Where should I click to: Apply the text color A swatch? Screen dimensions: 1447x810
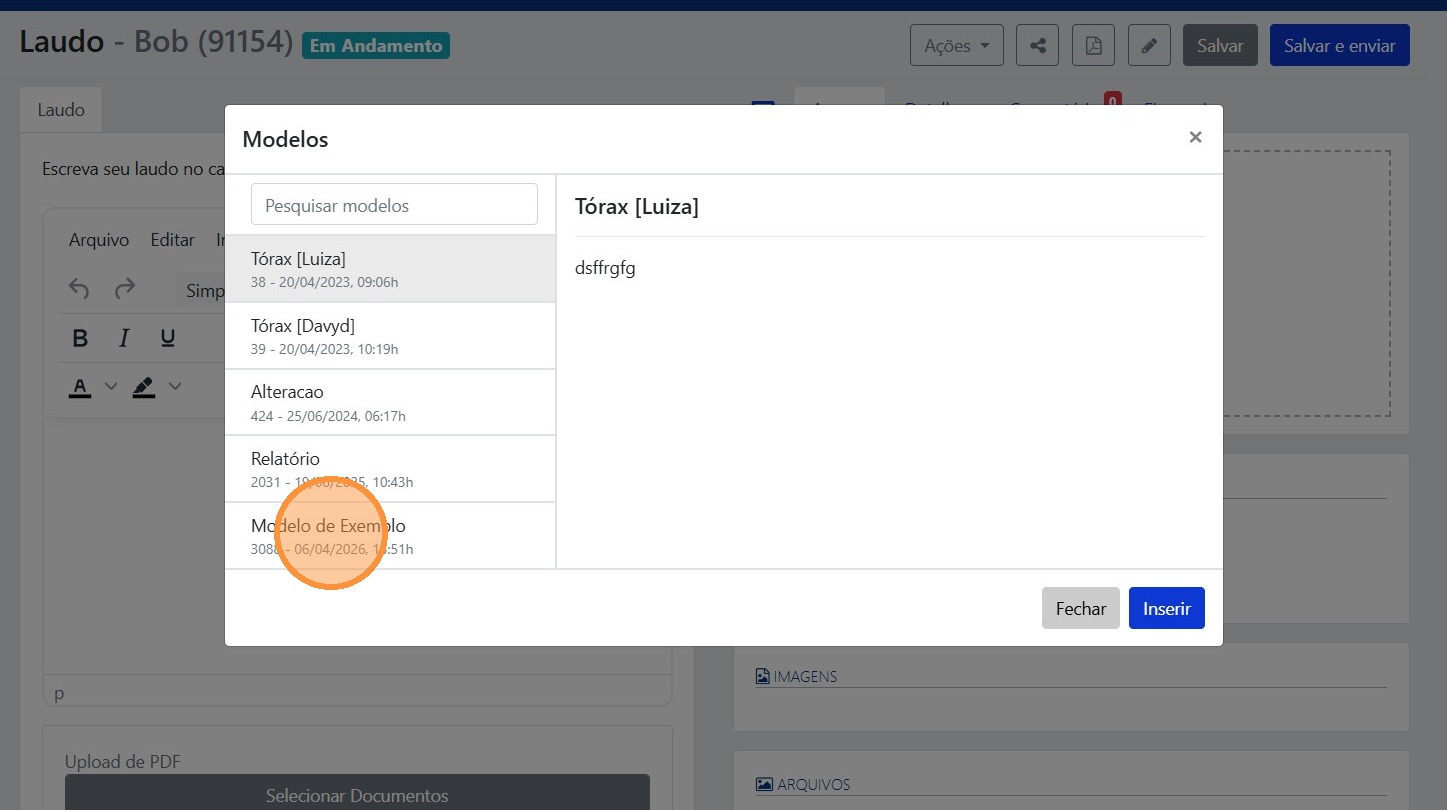[81, 387]
